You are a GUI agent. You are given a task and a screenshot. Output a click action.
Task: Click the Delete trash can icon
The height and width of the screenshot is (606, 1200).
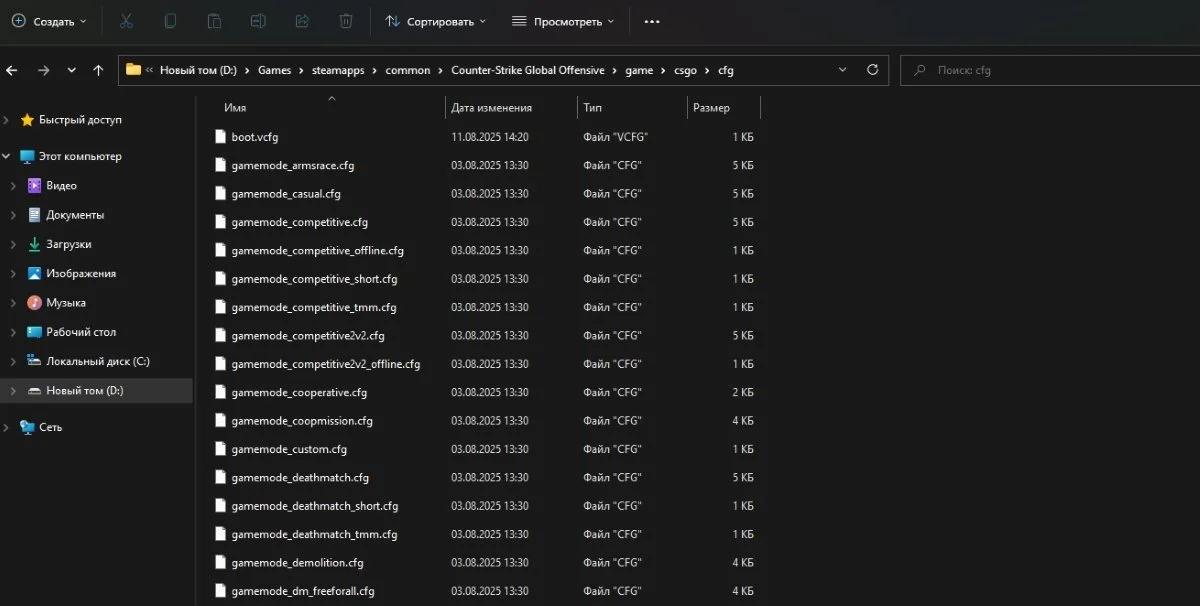click(x=346, y=21)
